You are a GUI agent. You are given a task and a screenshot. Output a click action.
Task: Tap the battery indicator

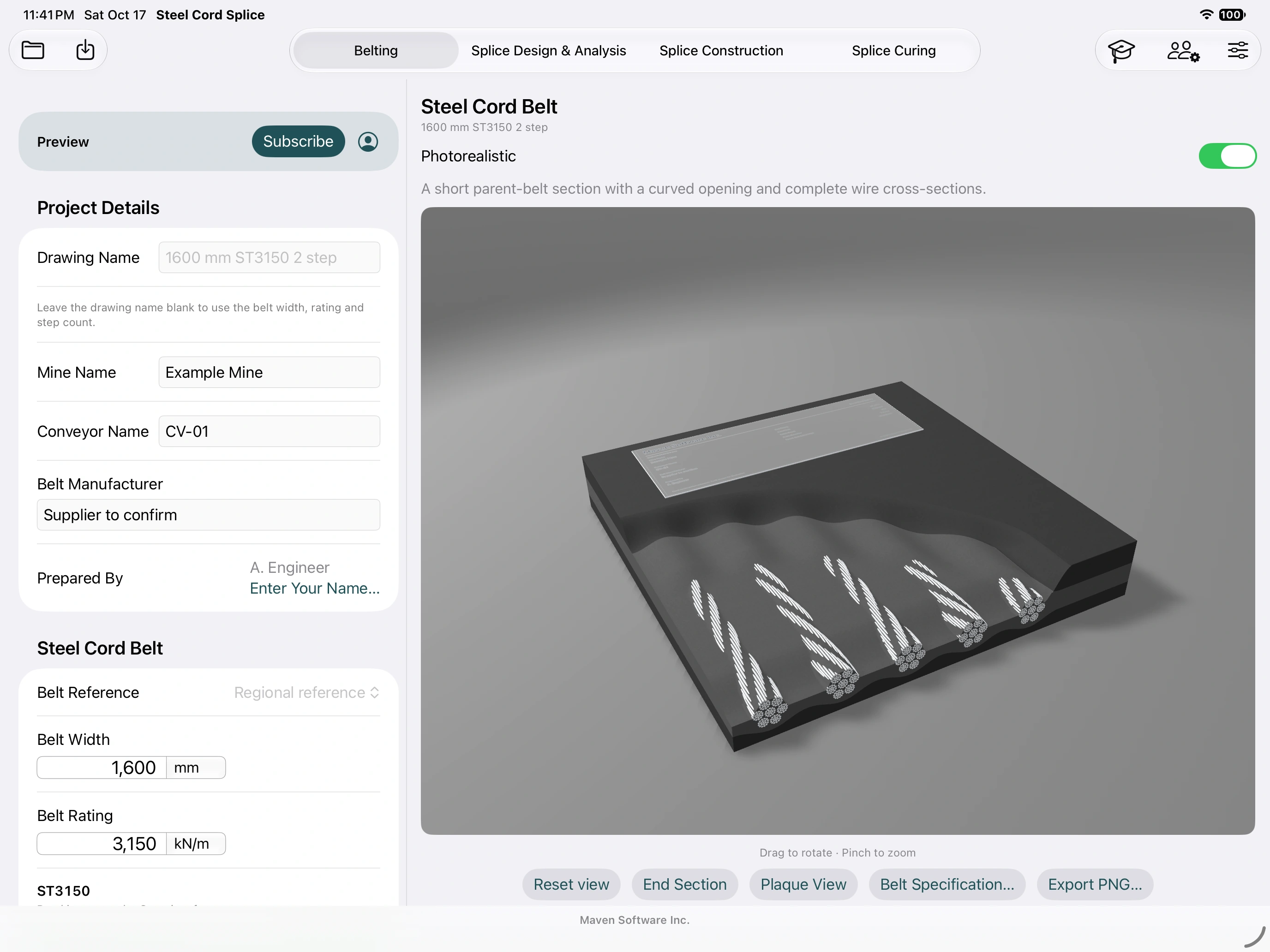[1232, 14]
